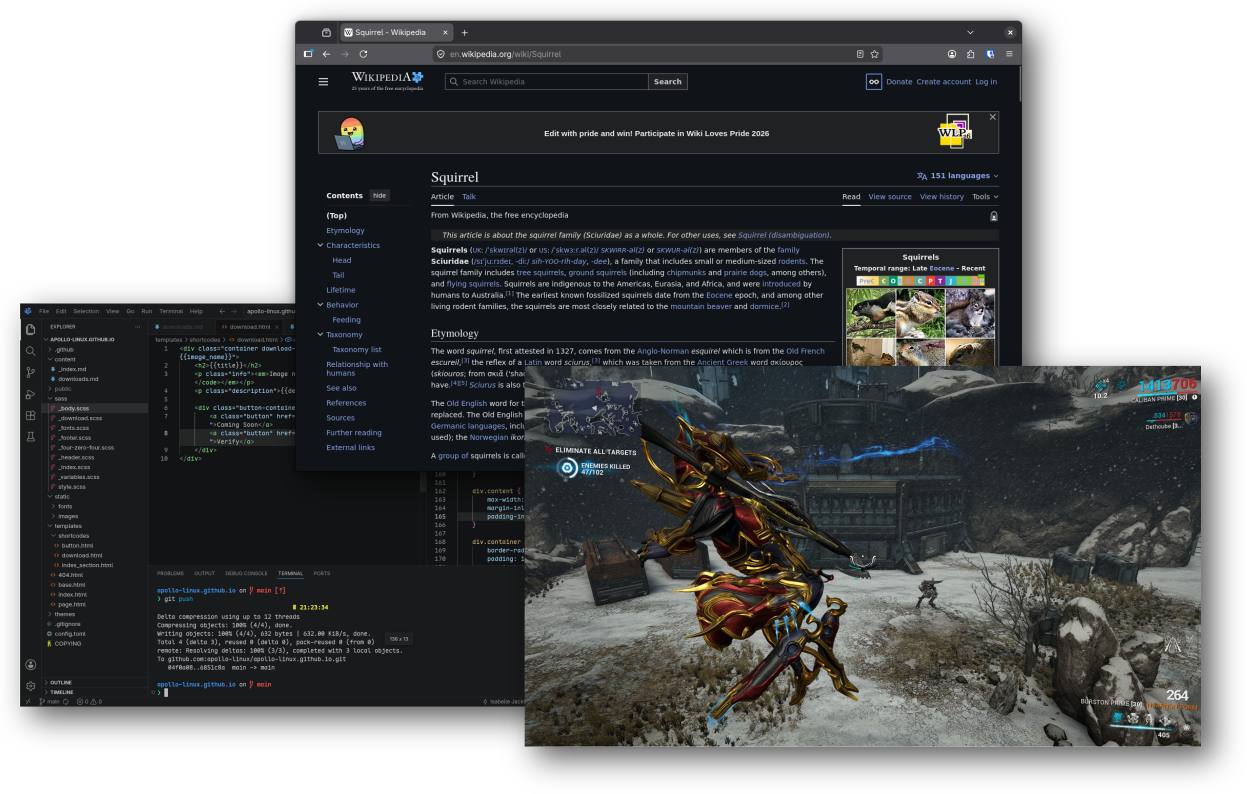Click the site shield icon in address bar

click(x=440, y=54)
